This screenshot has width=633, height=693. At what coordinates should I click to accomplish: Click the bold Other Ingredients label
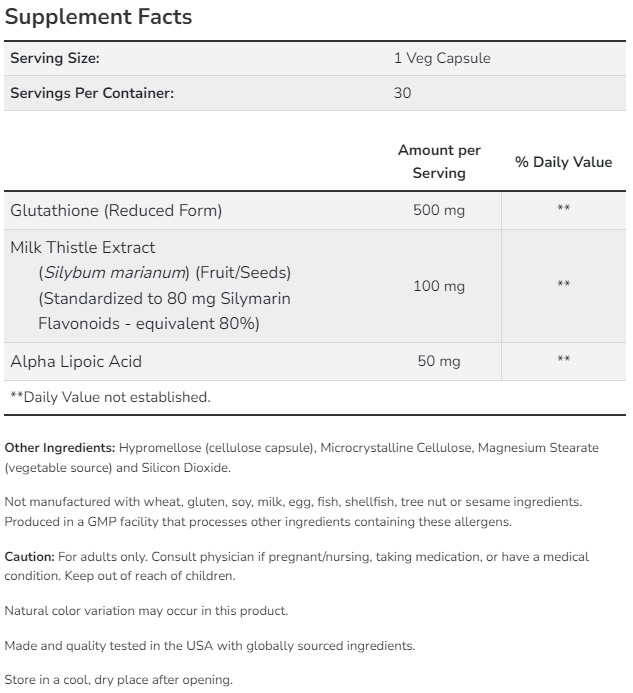pos(60,448)
